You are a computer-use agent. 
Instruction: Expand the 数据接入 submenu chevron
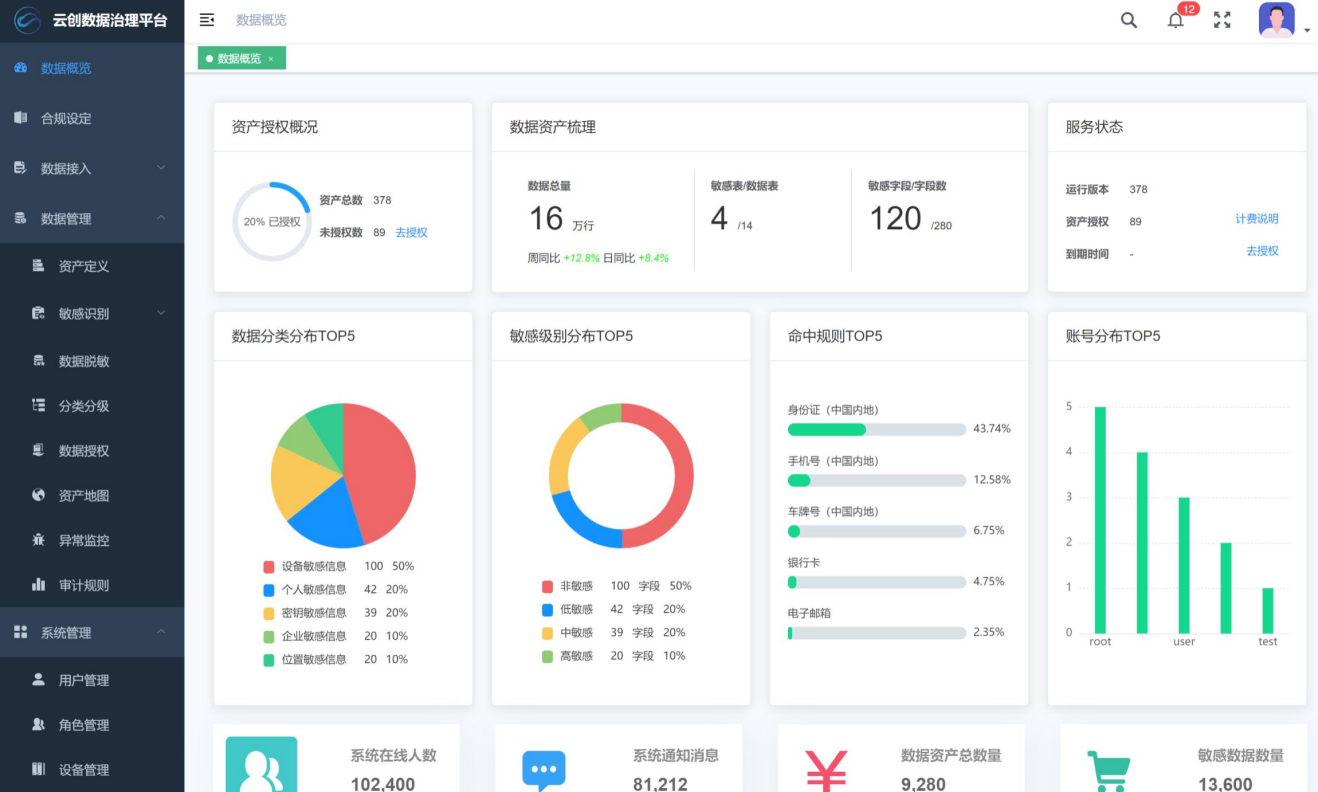(162, 168)
